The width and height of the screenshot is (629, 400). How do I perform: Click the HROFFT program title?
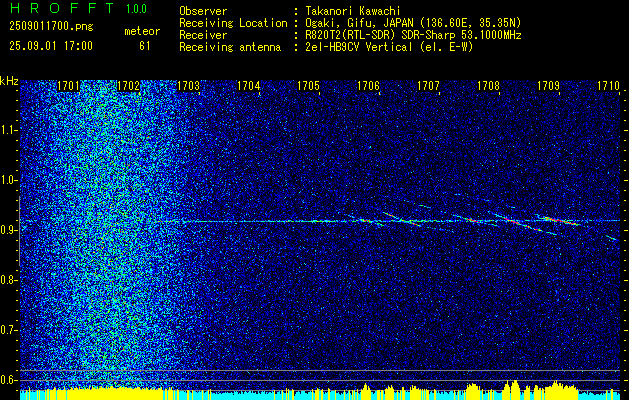coord(63,8)
